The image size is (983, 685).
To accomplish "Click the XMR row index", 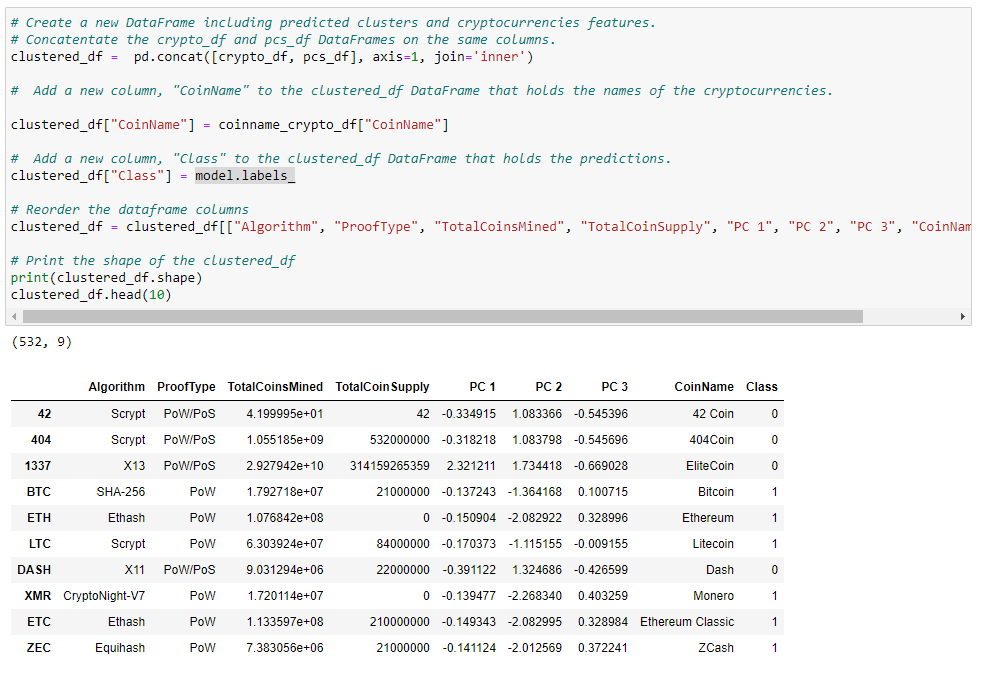I will (x=38, y=596).
